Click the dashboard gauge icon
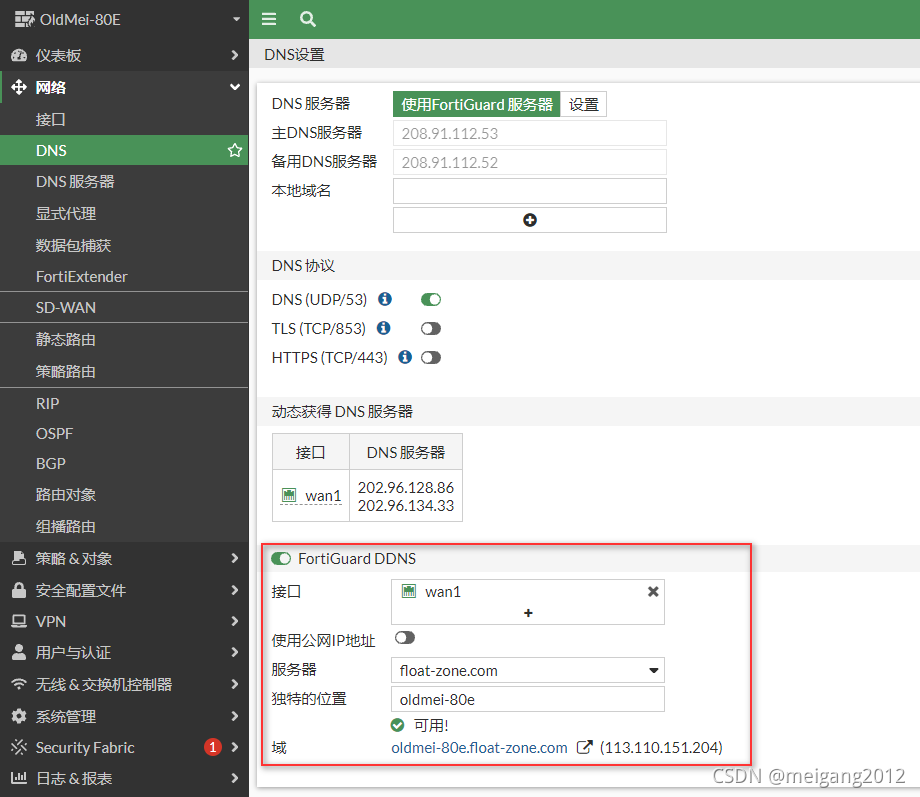 (x=19, y=55)
